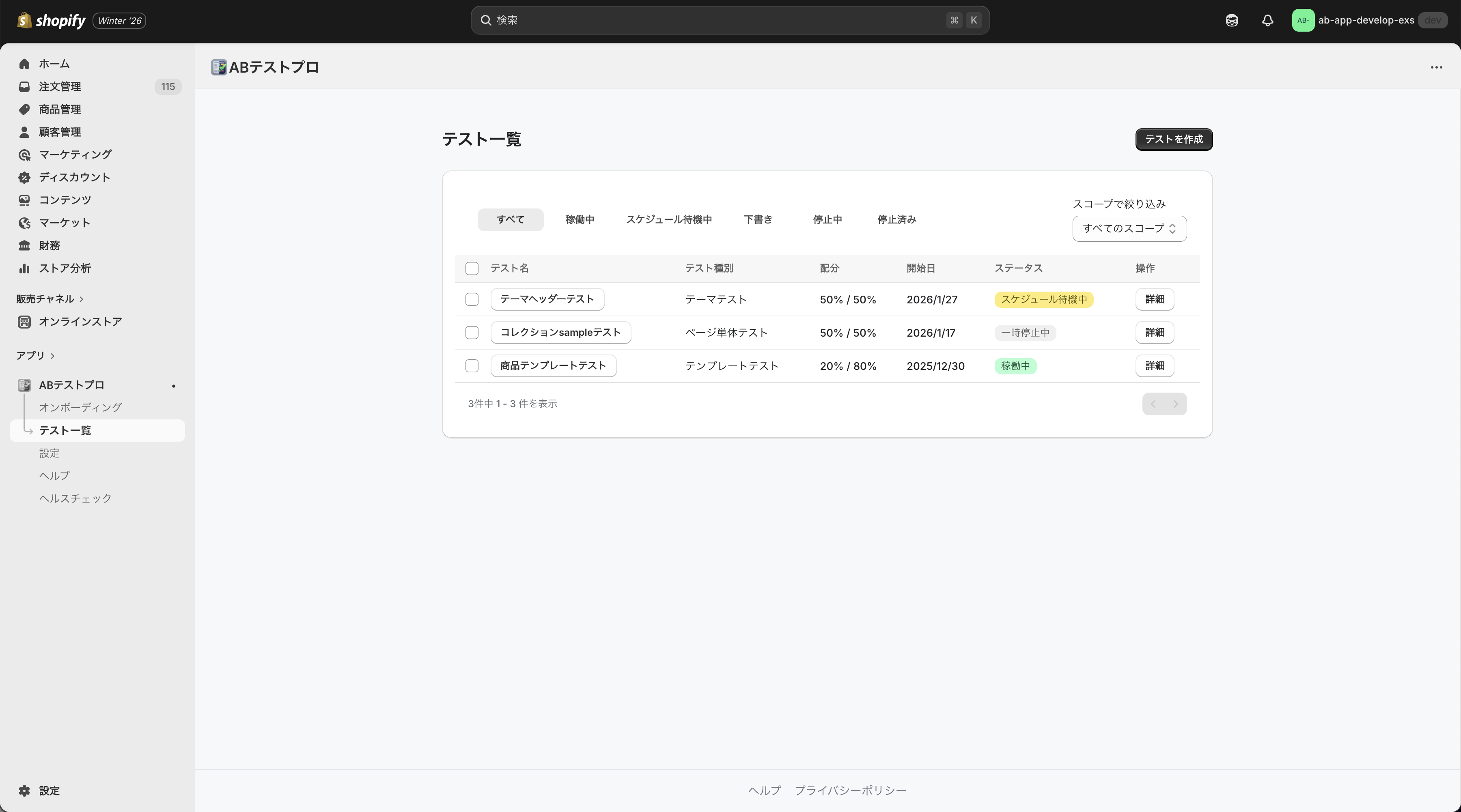This screenshot has width=1461, height=812.
Task: Click the ディスカウント discount icon
Action: [24, 177]
